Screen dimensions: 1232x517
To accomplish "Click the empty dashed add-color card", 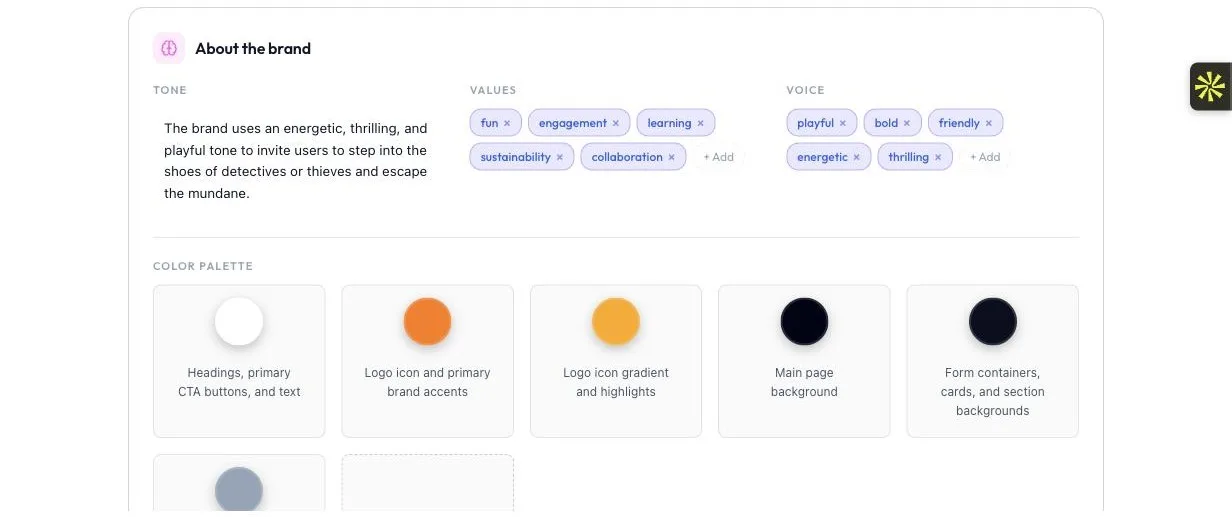I will click(x=428, y=485).
